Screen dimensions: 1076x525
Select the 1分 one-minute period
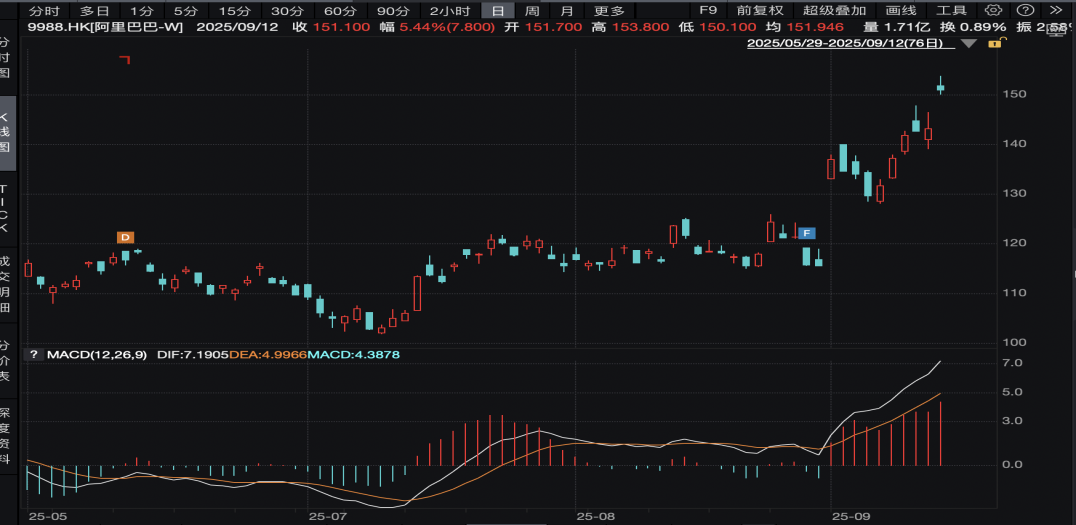[142, 10]
